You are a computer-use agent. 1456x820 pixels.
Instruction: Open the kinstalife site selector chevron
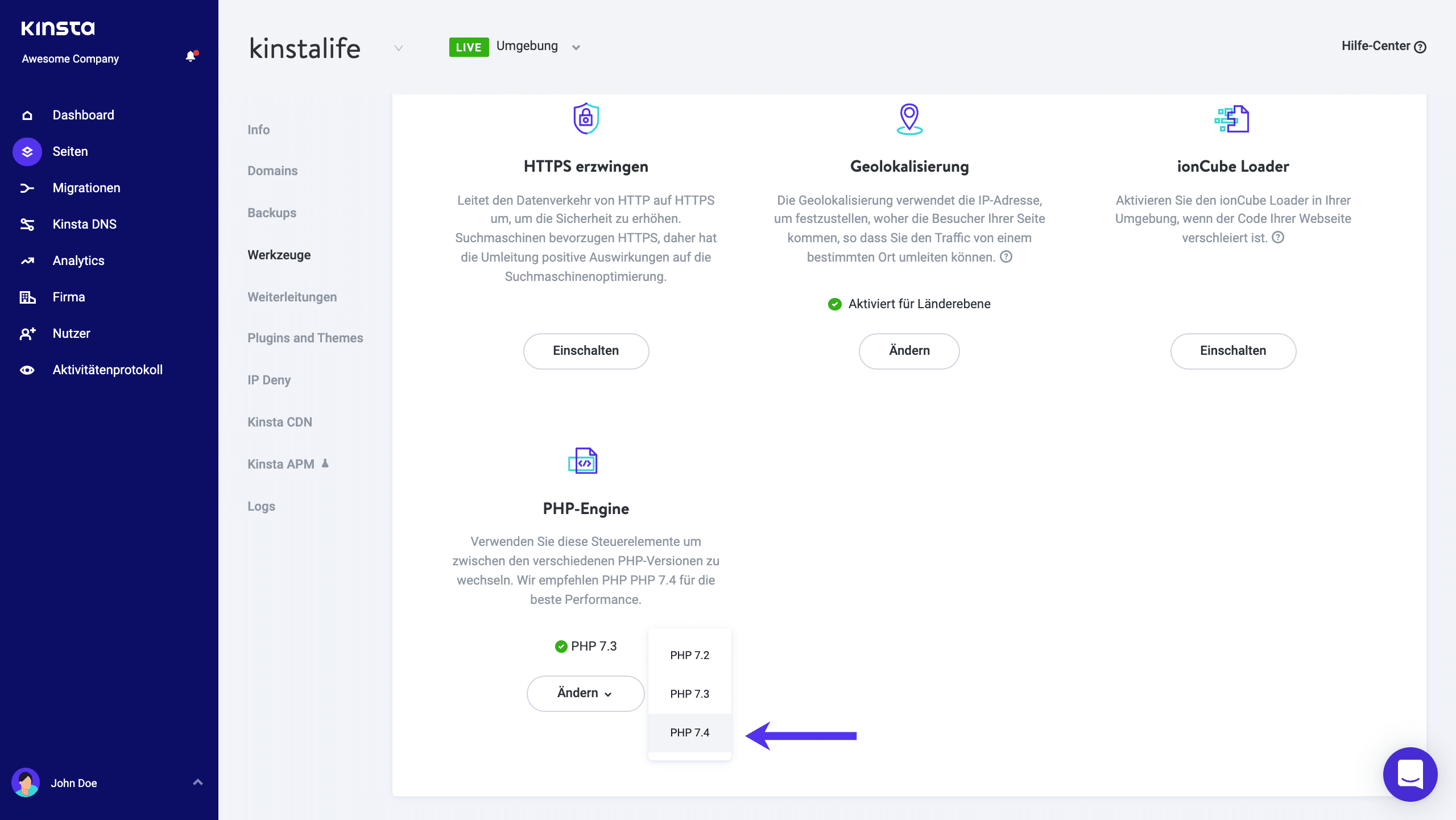pos(398,48)
